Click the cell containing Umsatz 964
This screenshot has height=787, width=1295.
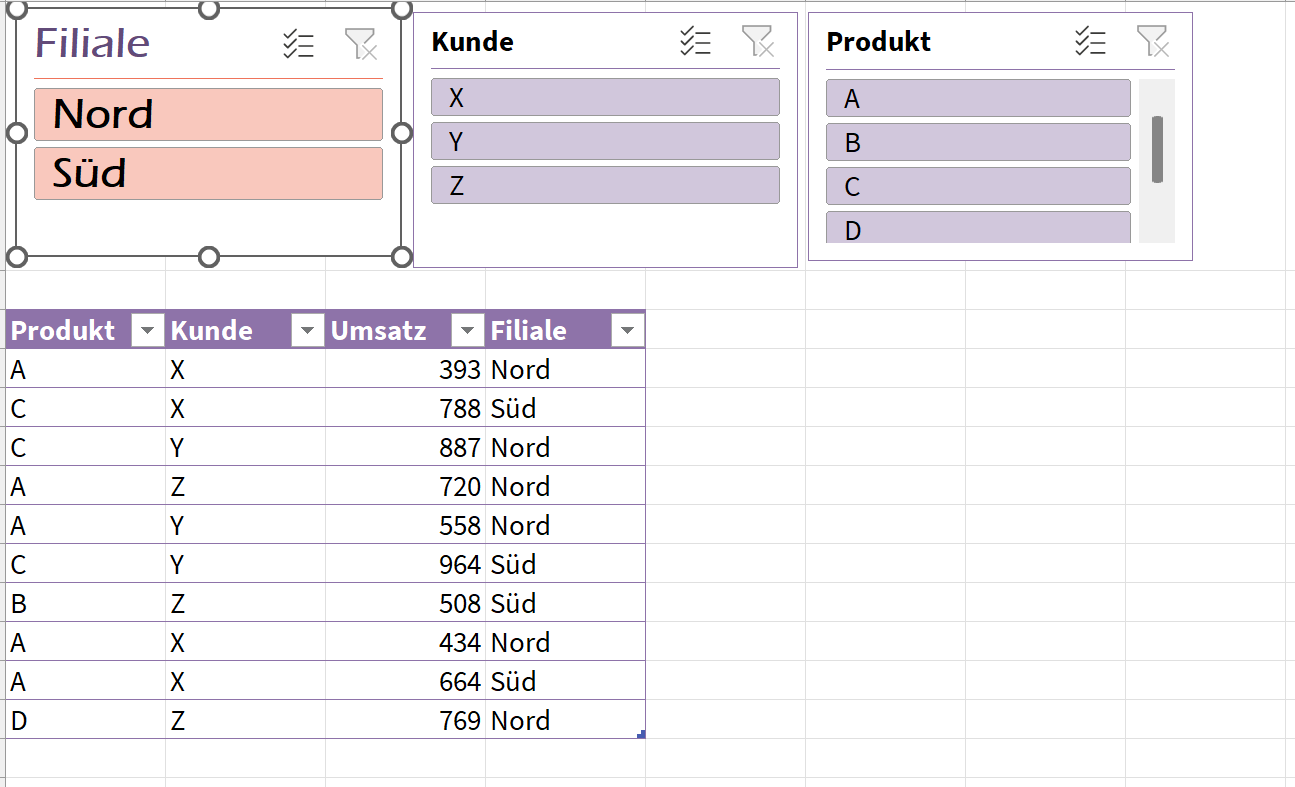tap(406, 565)
